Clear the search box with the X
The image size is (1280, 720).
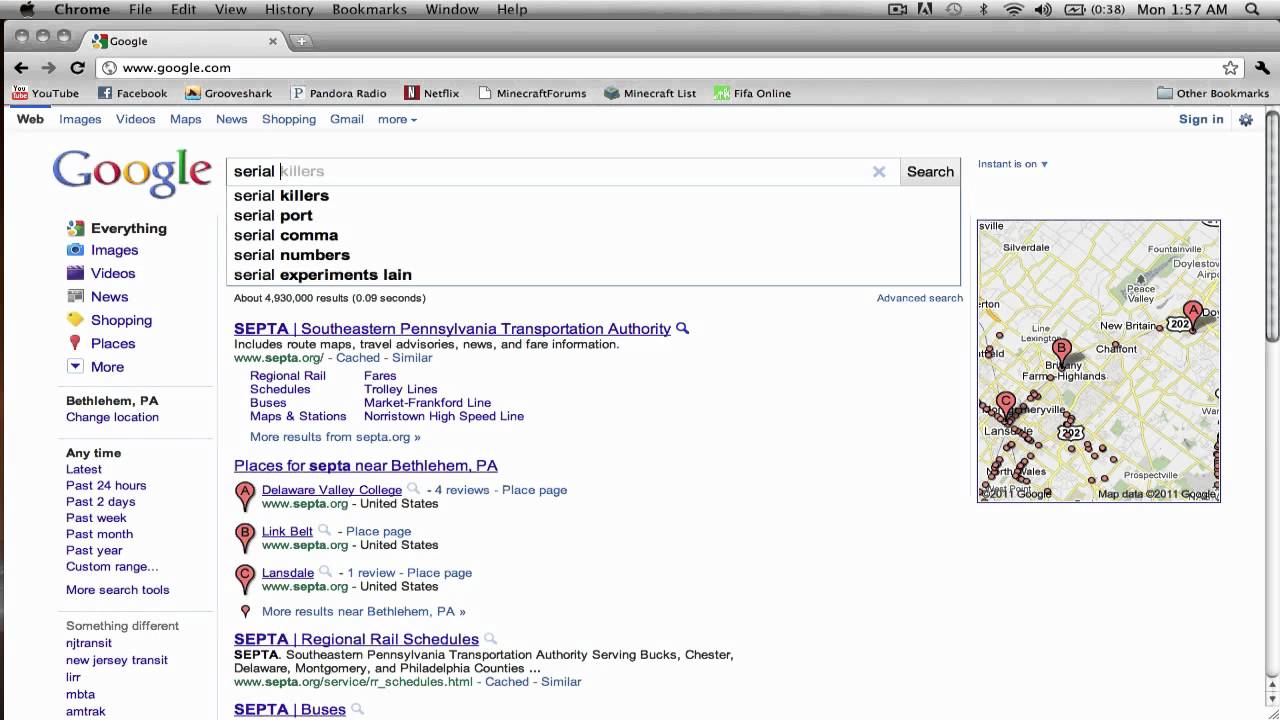(879, 172)
